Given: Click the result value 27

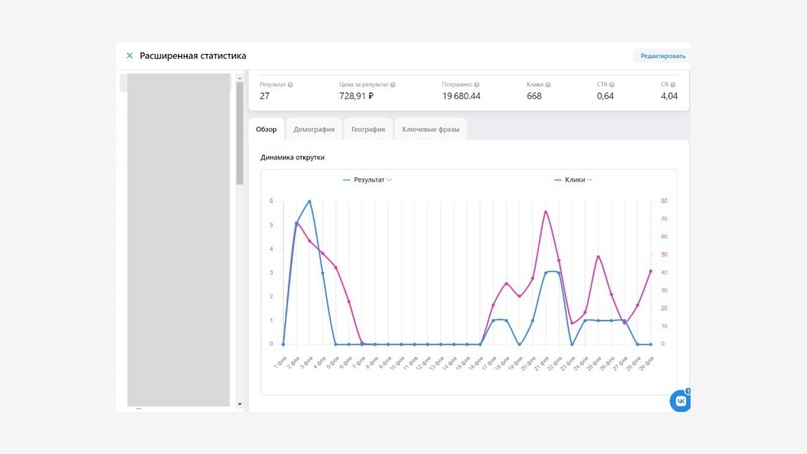Looking at the screenshot, I should (265, 96).
